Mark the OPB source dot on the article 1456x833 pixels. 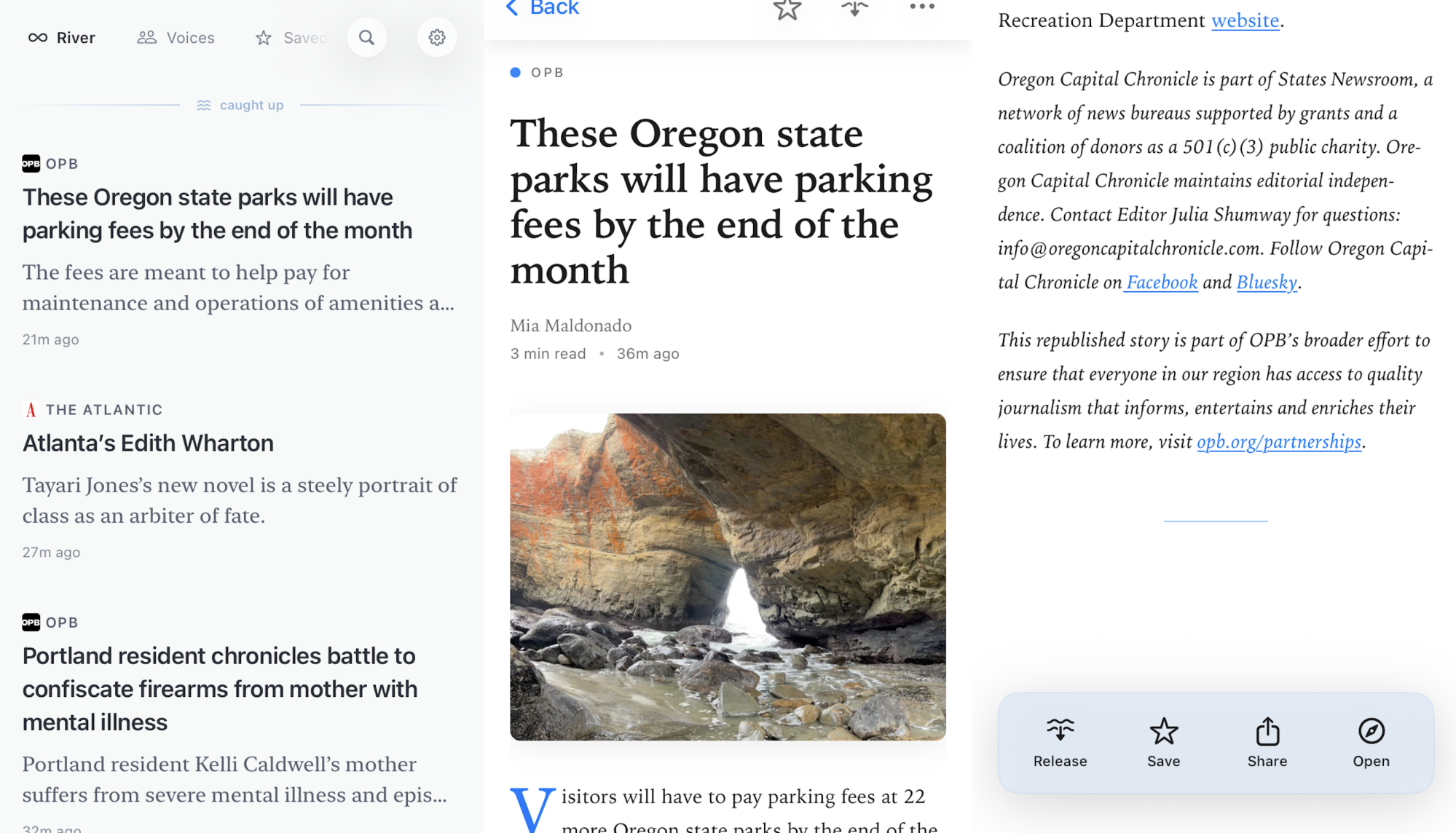[516, 72]
